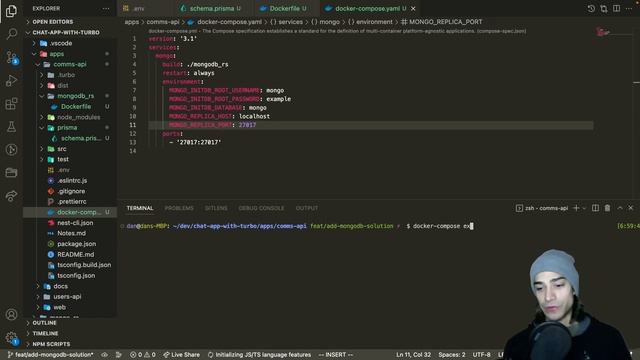640x360 pixels.
Task: Select the OUTPUT panel tab
Action: click(307, 208)
